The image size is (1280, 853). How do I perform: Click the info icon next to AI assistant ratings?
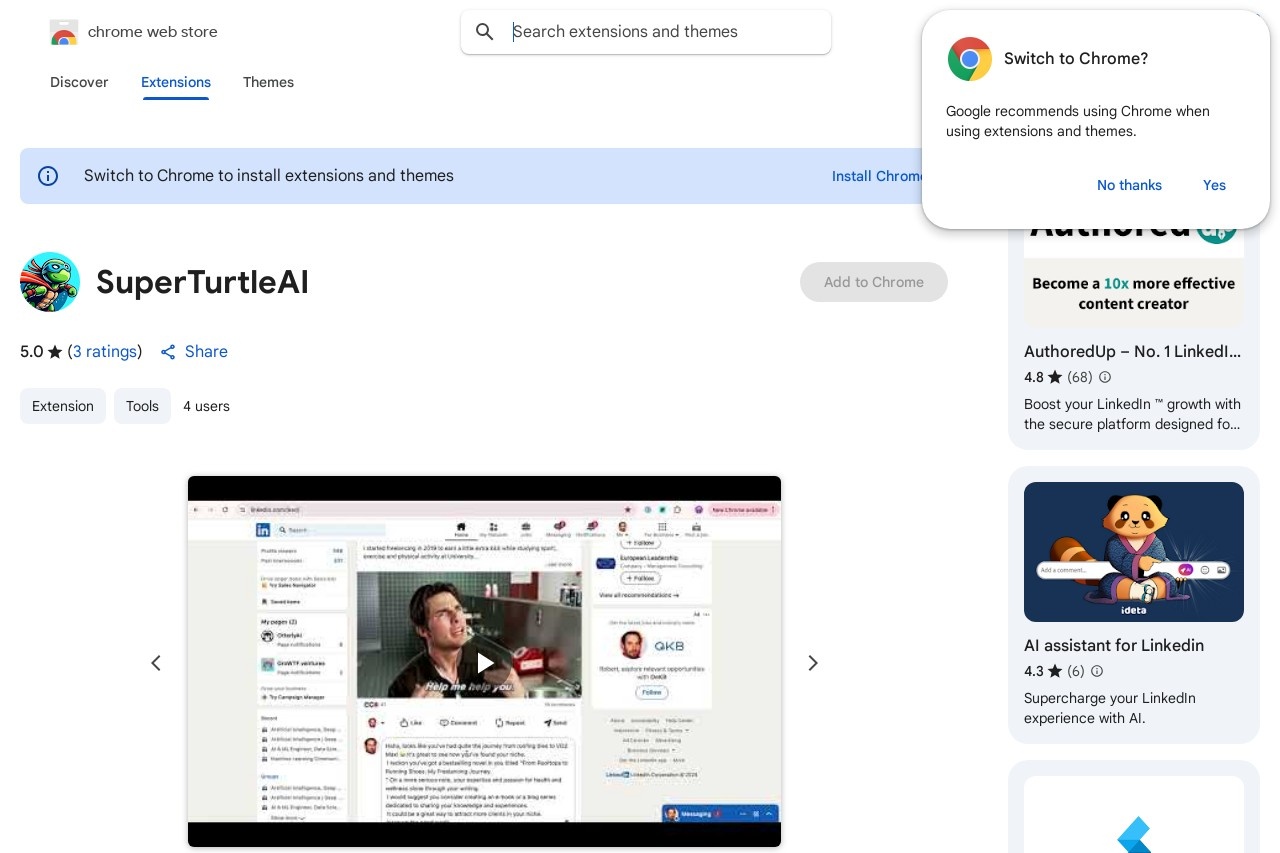[1097, 671]
